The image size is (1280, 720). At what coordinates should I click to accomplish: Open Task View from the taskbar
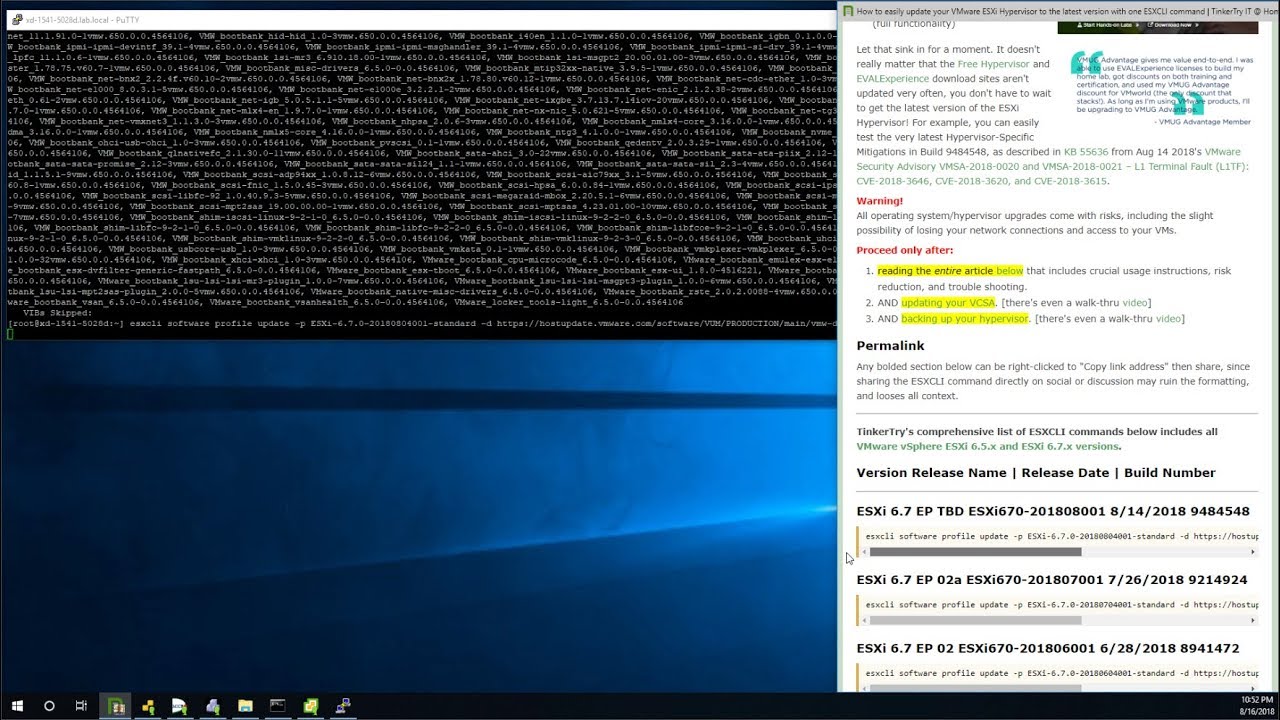(81, 706)
